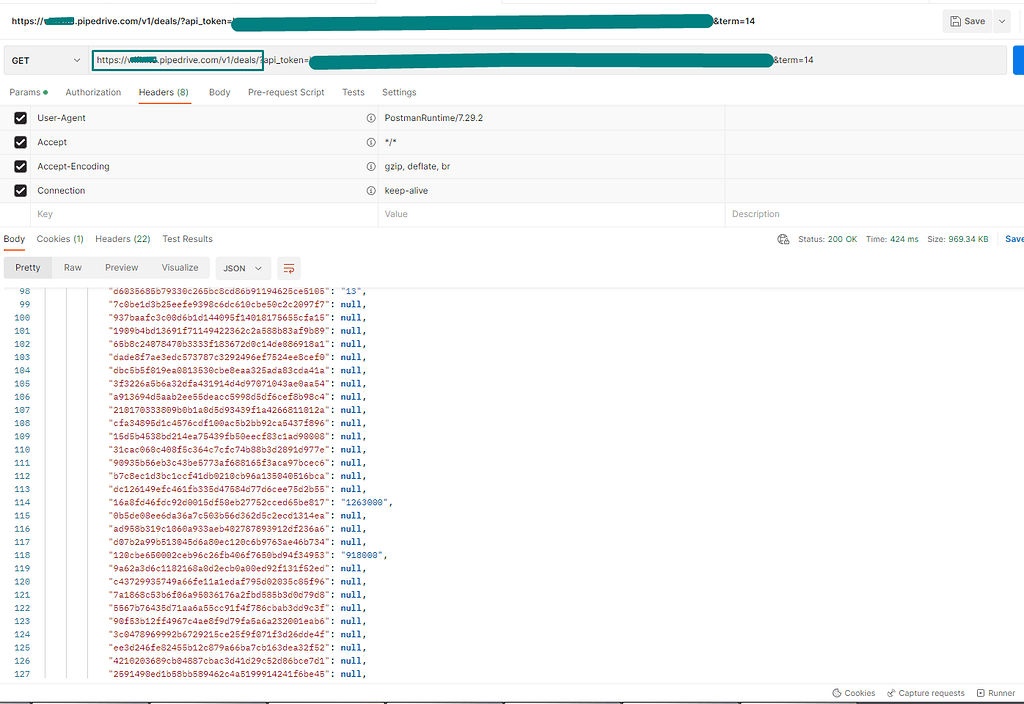Open the Runner from the status bar
This screenshot has width=1024, height=704.
point(996,692)
